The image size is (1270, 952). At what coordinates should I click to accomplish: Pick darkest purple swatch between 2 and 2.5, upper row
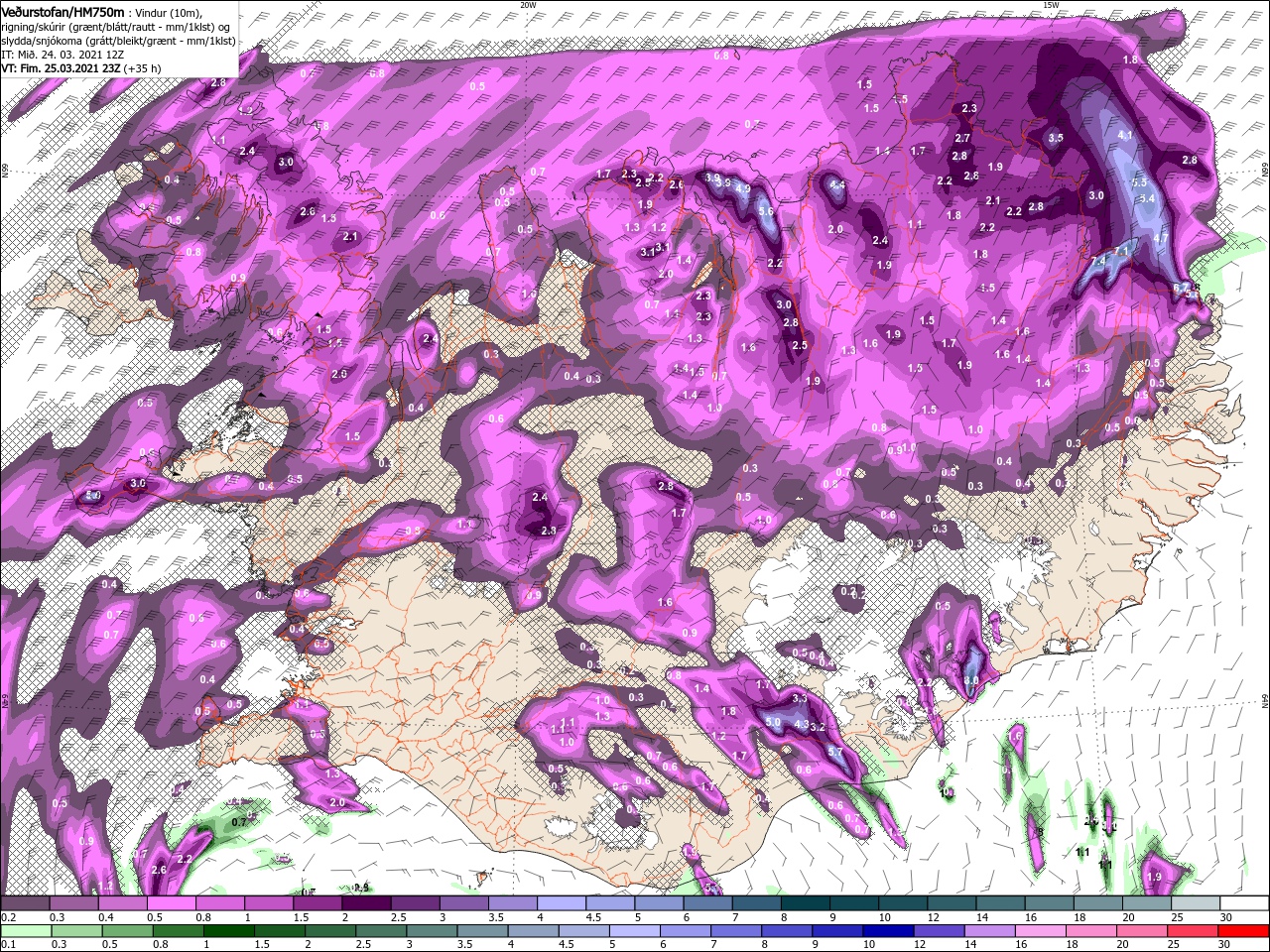[366, 904]
